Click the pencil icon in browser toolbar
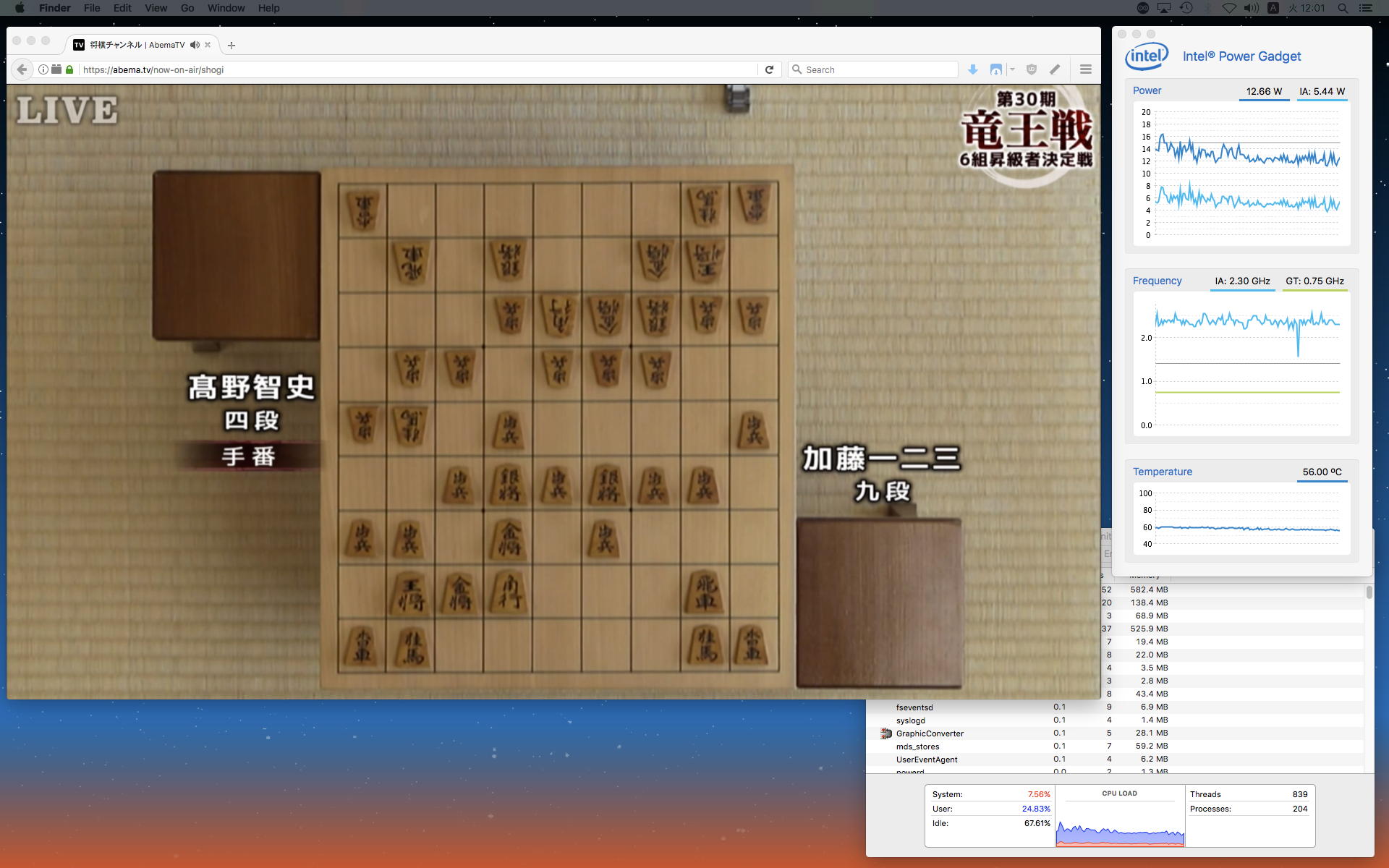This screenshot has width=1389, height=868. (1055, 69)
